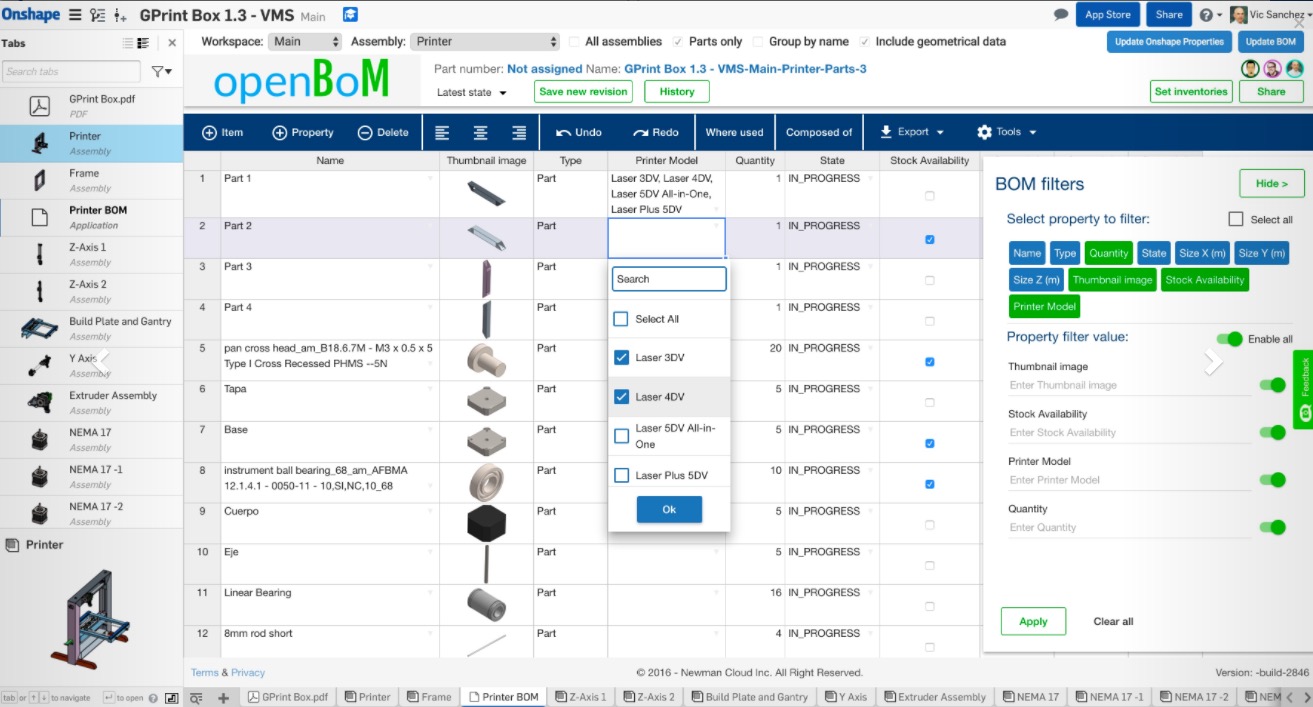Open Vic Sanchez user menu
The image size is (1313, 707).
[x=1269, y=15]
